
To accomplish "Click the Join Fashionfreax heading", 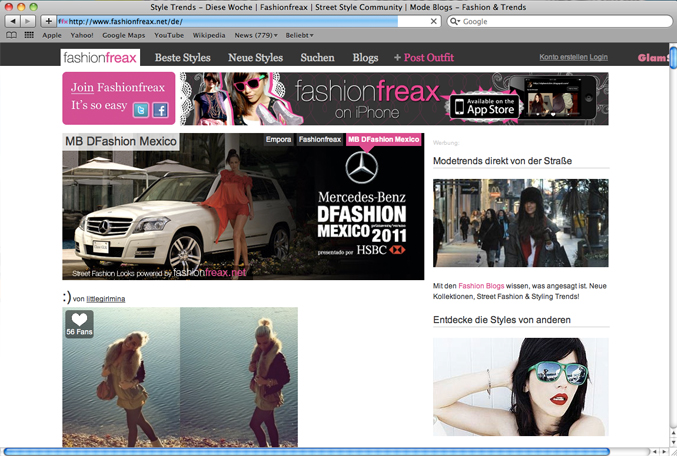I will (x=118, y=88).
